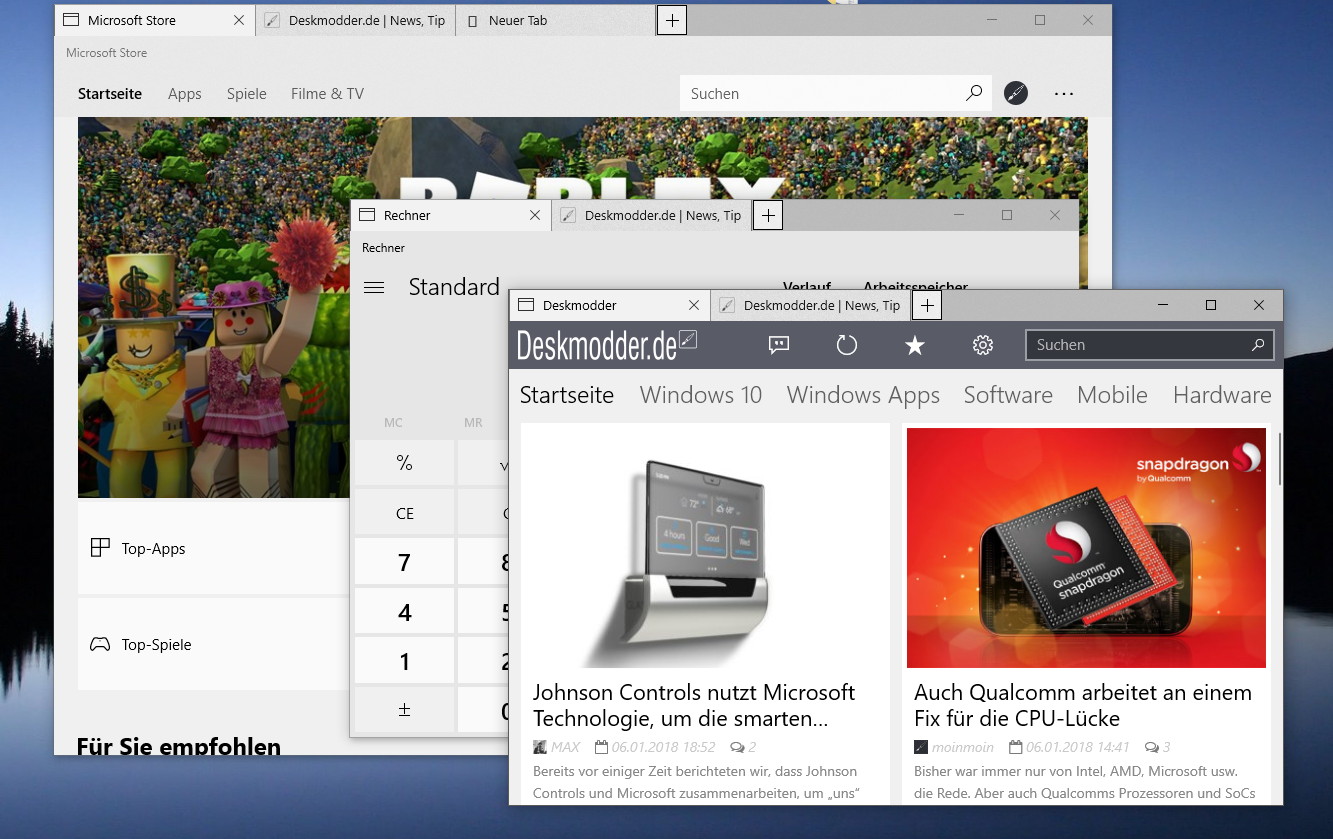Switch to Deskmodder.de news tab in Deskmodder window

coord(811,305)
